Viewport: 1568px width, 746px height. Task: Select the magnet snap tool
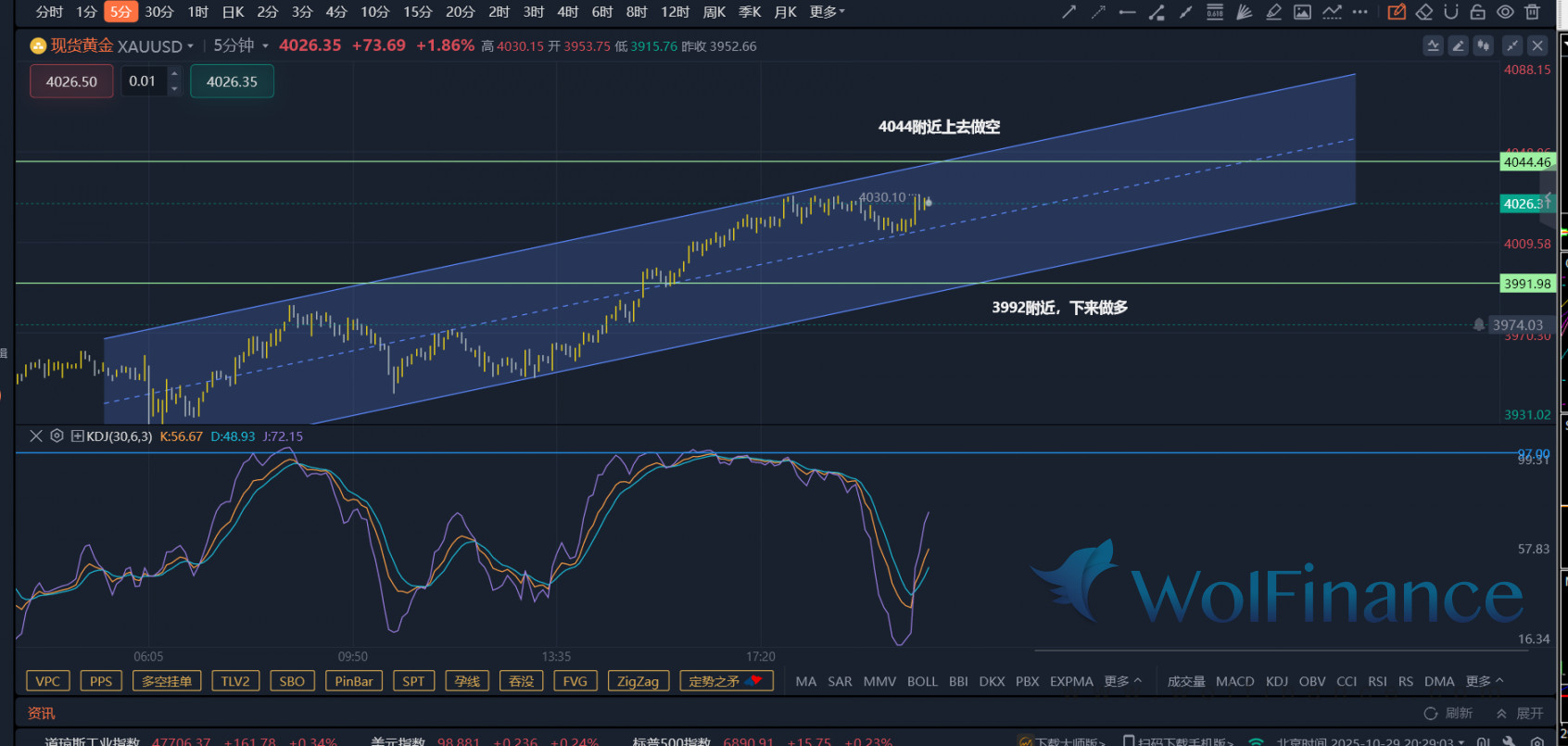coord(1451,12)
